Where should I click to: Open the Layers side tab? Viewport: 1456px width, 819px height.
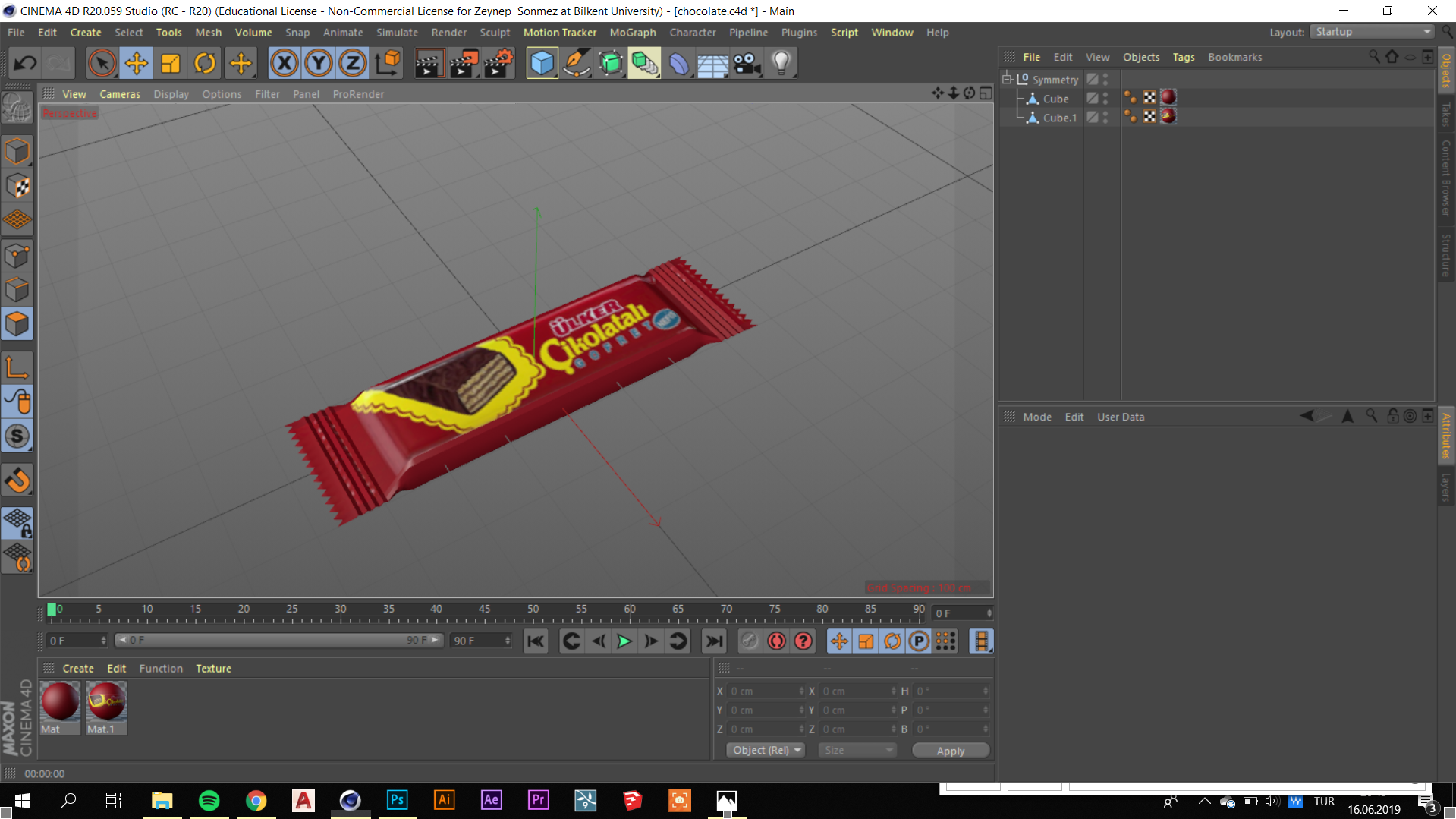1447,487
